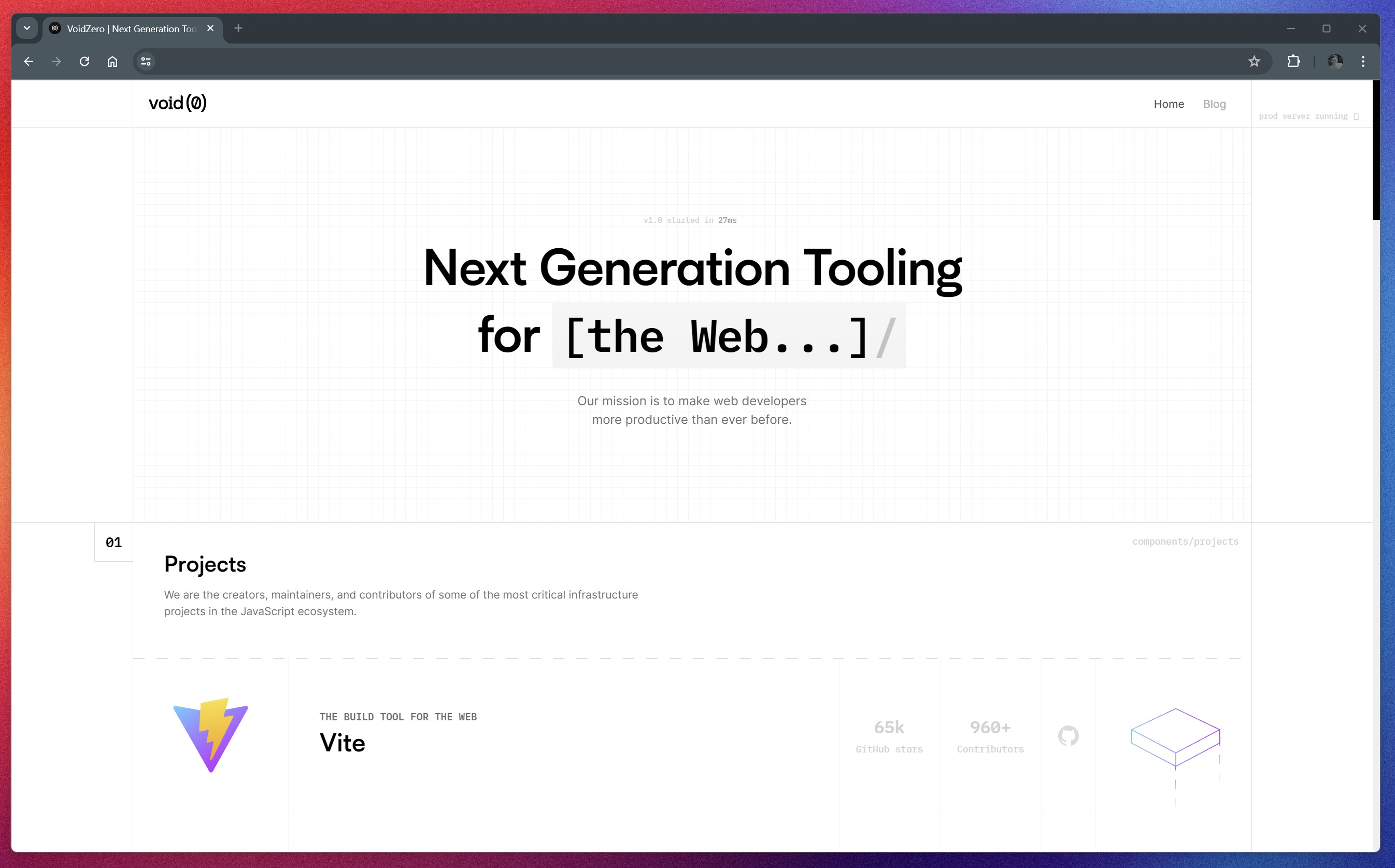Open the tab search dropdown arrow
Screen dimensions: 1395x868
(x=27, y=28)
